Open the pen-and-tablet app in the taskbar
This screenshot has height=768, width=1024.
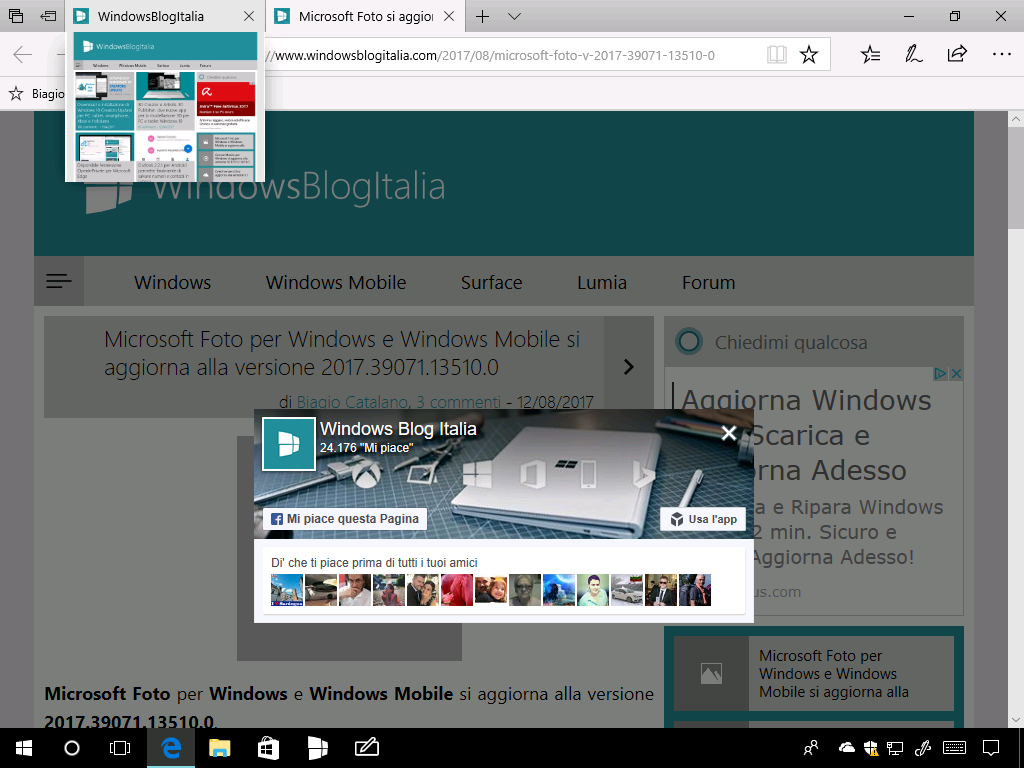366,748
